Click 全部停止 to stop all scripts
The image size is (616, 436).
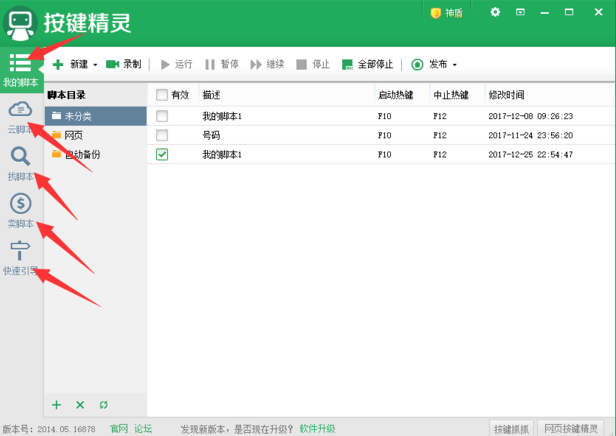367,64
